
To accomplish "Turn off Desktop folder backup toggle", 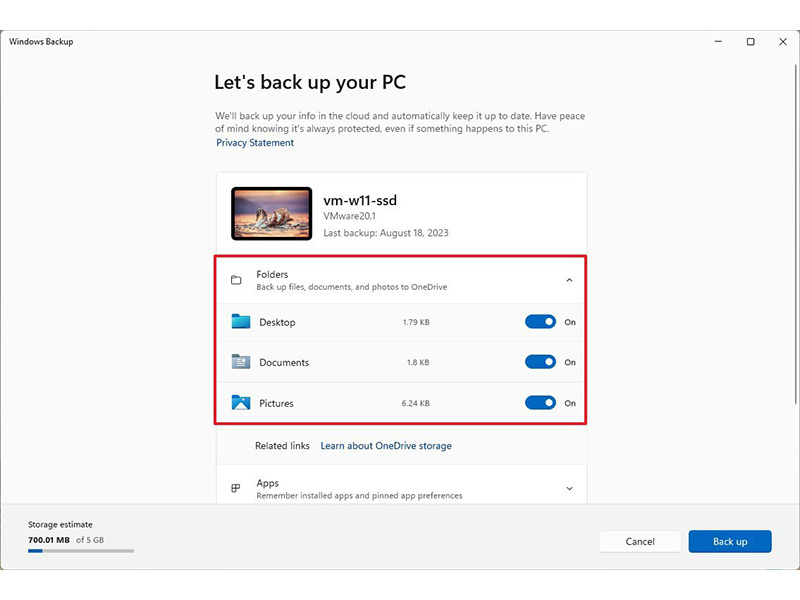I will click(x=540, y=322).
